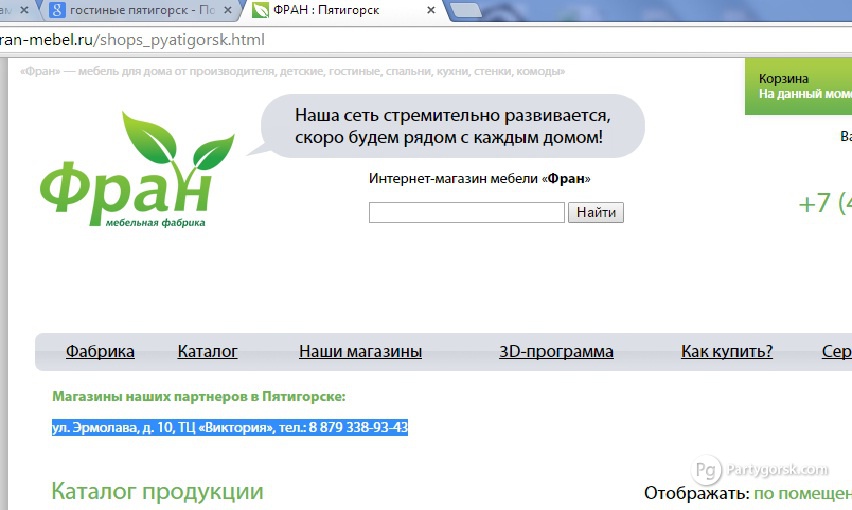Click the Google favicon on the search tab
Image resolution: width=852 pixels, height=510 pixels.
57,10
